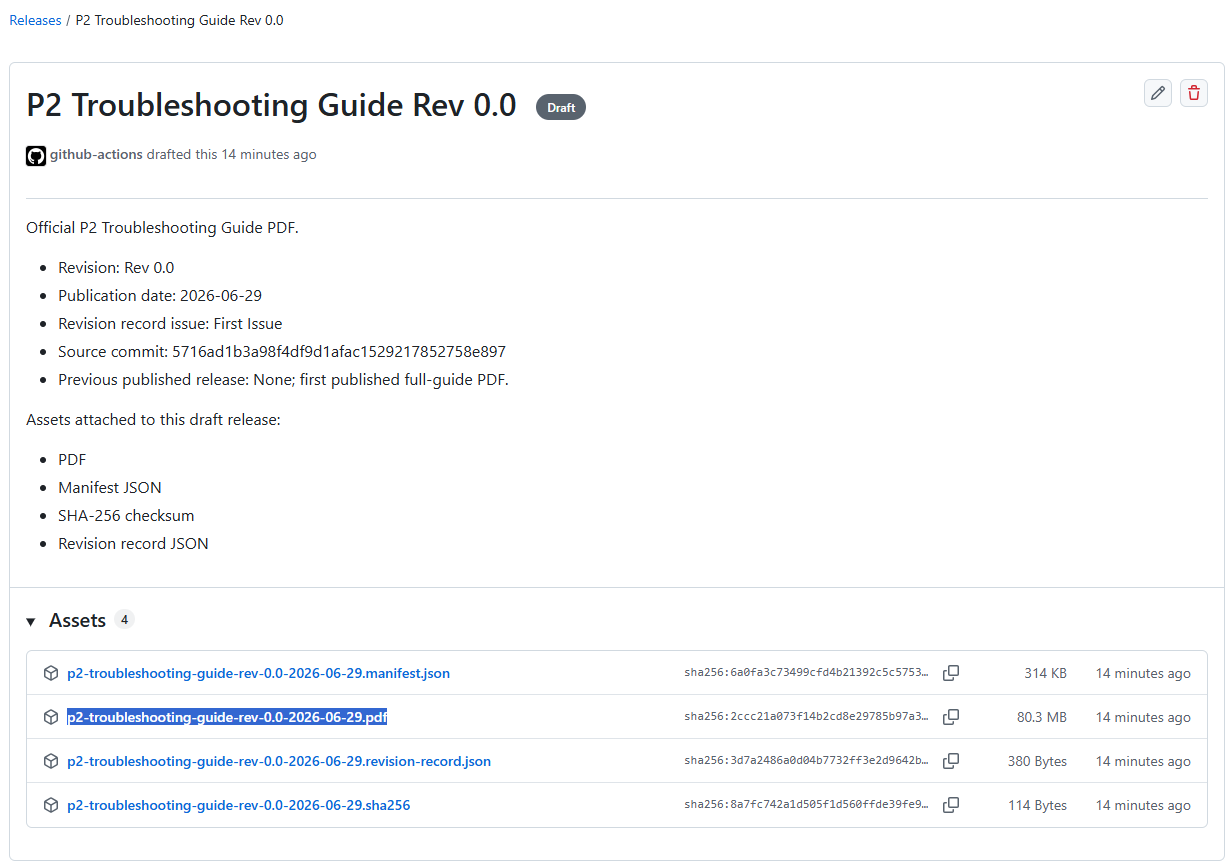Click the sha256:6a0fa3c73499 hash text
This screenshot has height=863, width=1229.
pos(806,673)
